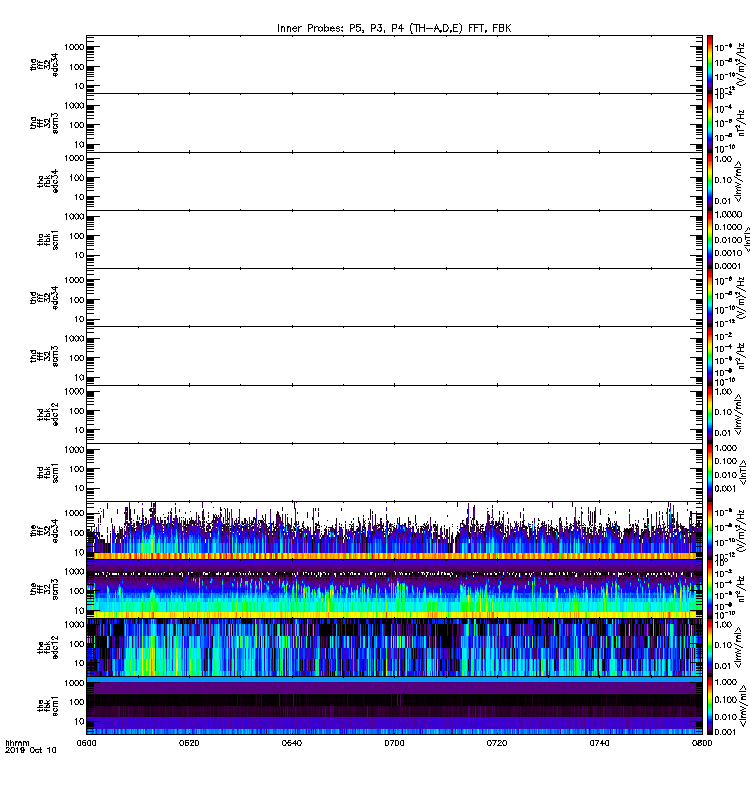
Task: Click the the fff 32 scm3 spectrogram
Action: coord(394,589)
